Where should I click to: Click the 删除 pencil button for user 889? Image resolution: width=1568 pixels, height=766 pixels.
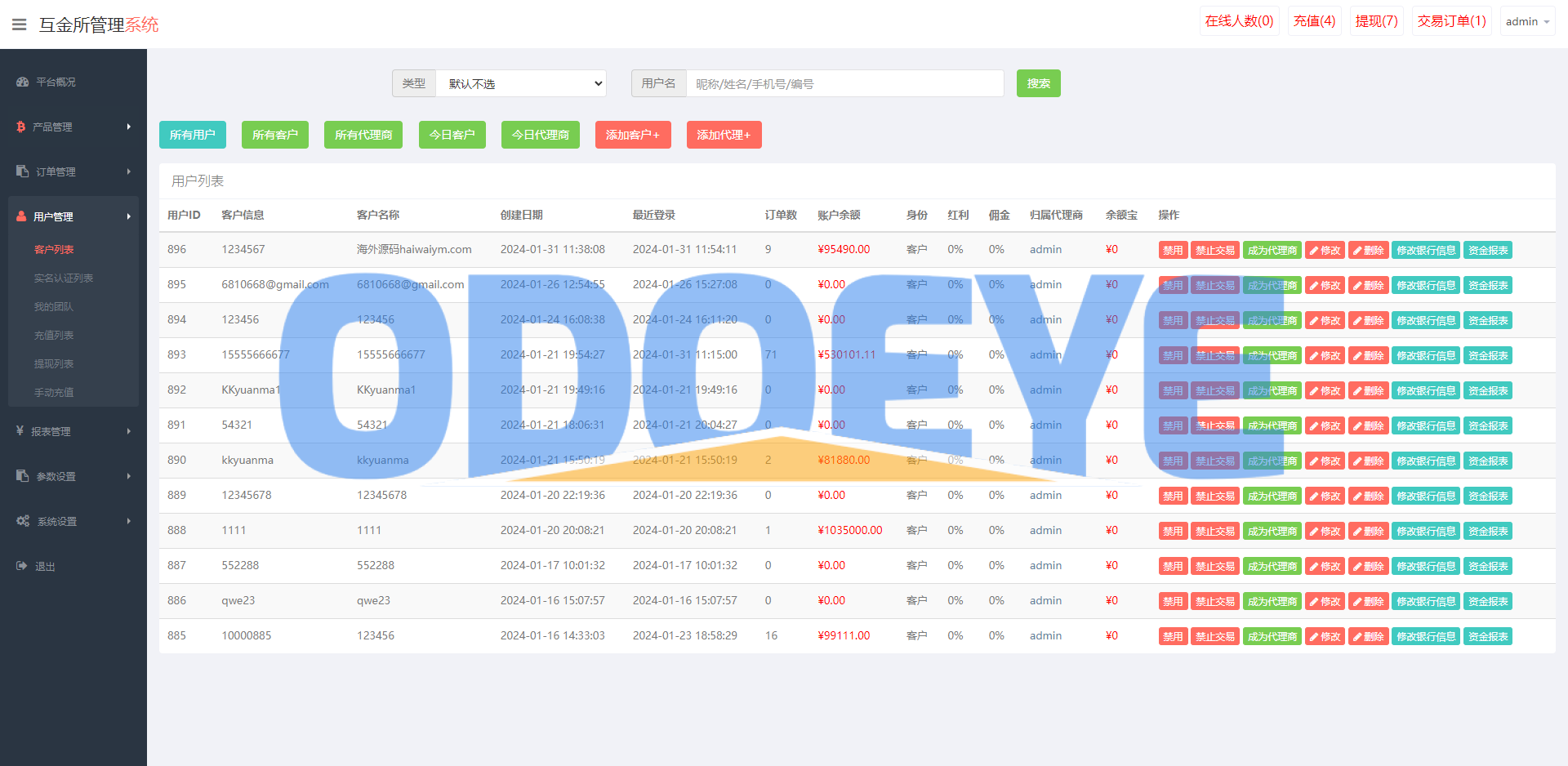[x=1368, y=496]
